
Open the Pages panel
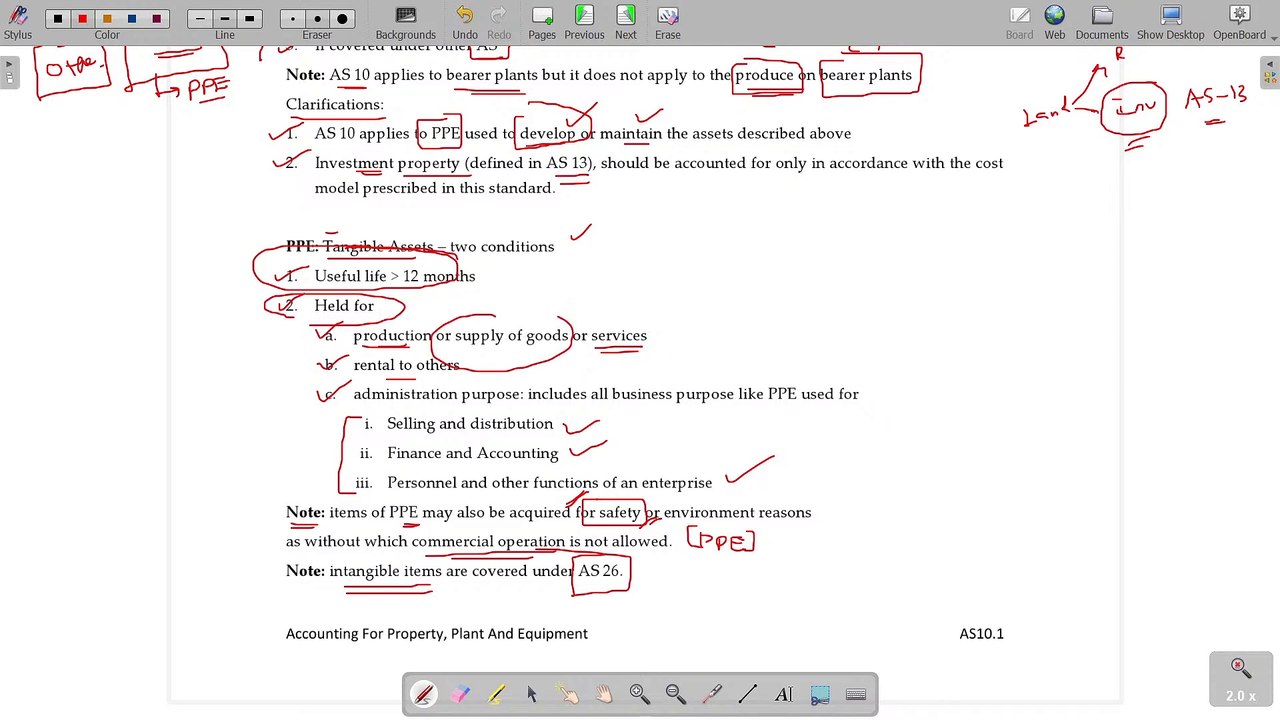542,22
